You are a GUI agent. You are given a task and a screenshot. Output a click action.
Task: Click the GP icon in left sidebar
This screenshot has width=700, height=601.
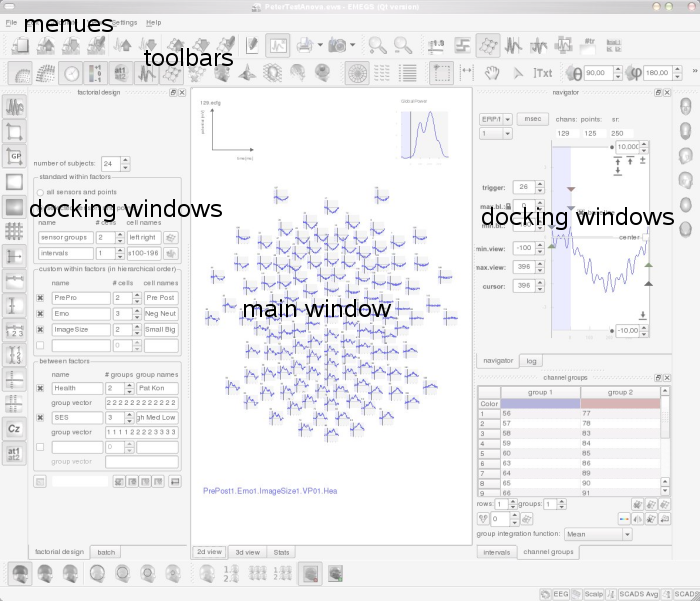pos(14,156)
